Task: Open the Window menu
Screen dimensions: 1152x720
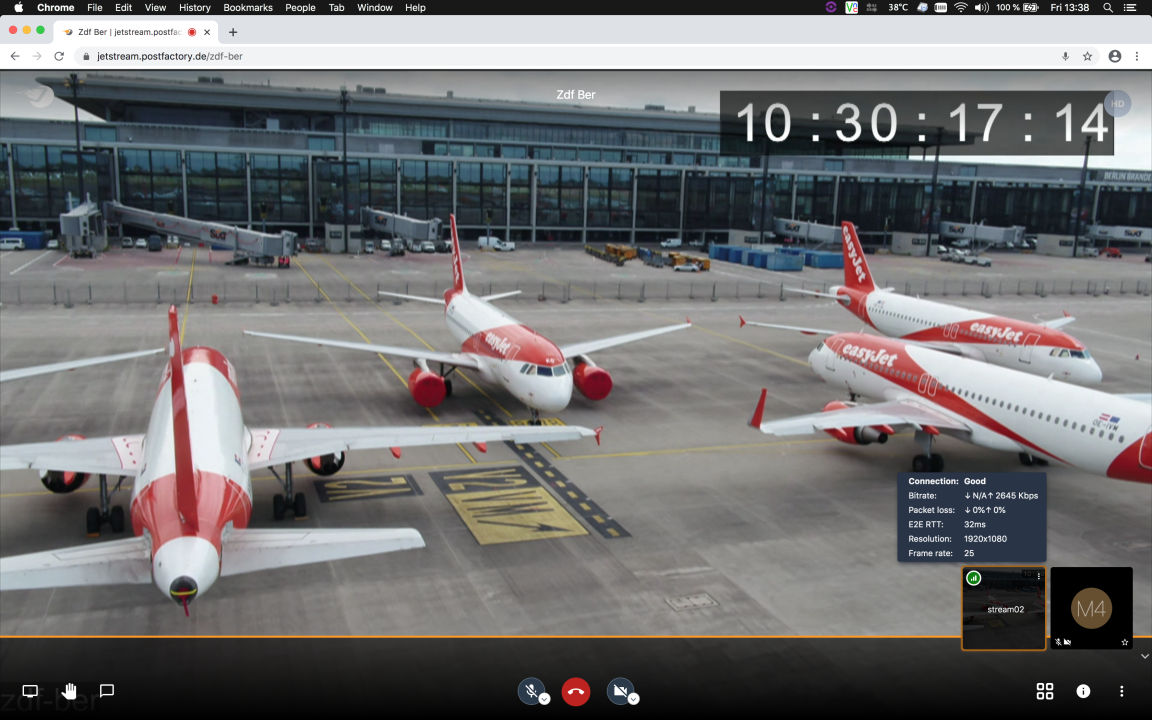Action: click(x=375, y=7)
